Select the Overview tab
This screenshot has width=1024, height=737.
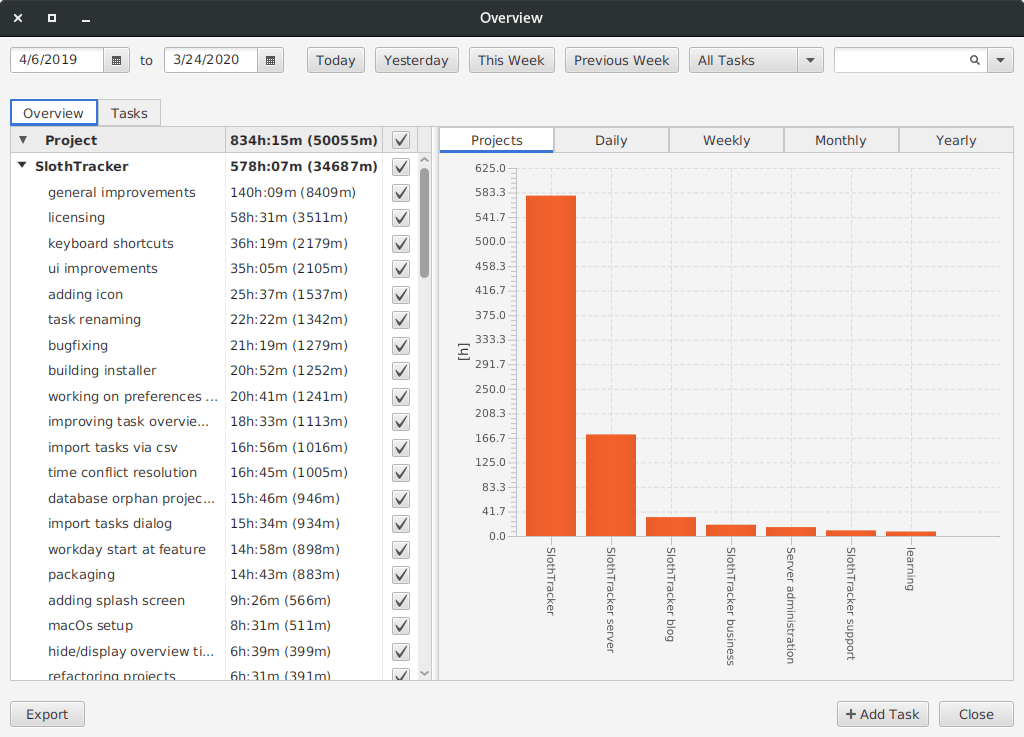54,113
